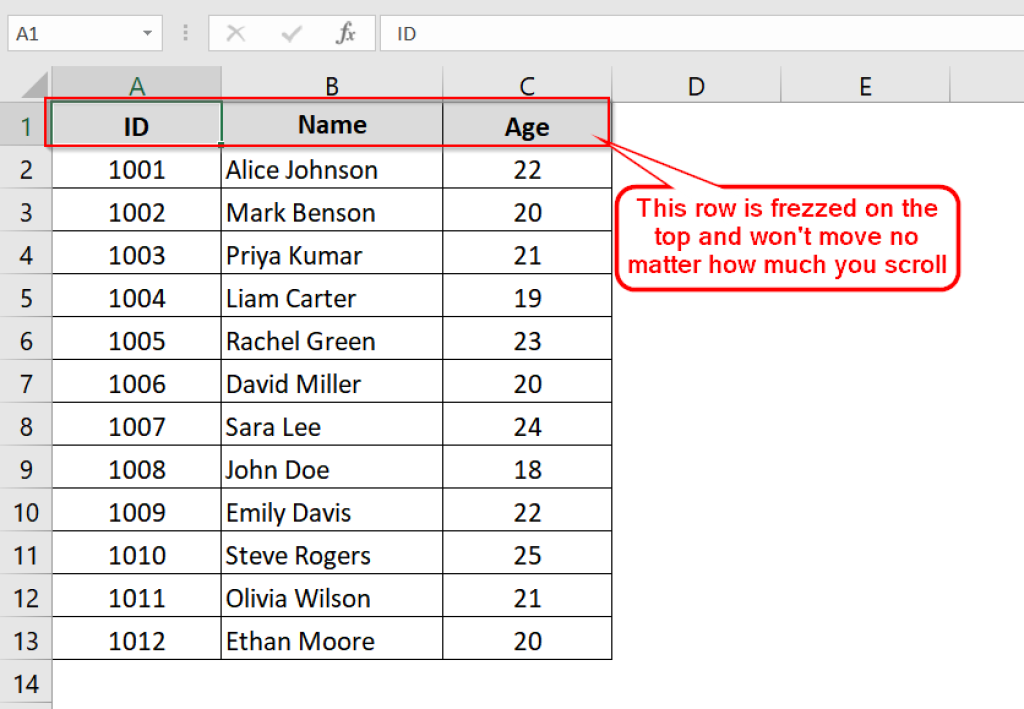Select column C header
The image size is (1024, 709).
pyautogui.click(x=527, y=85)
